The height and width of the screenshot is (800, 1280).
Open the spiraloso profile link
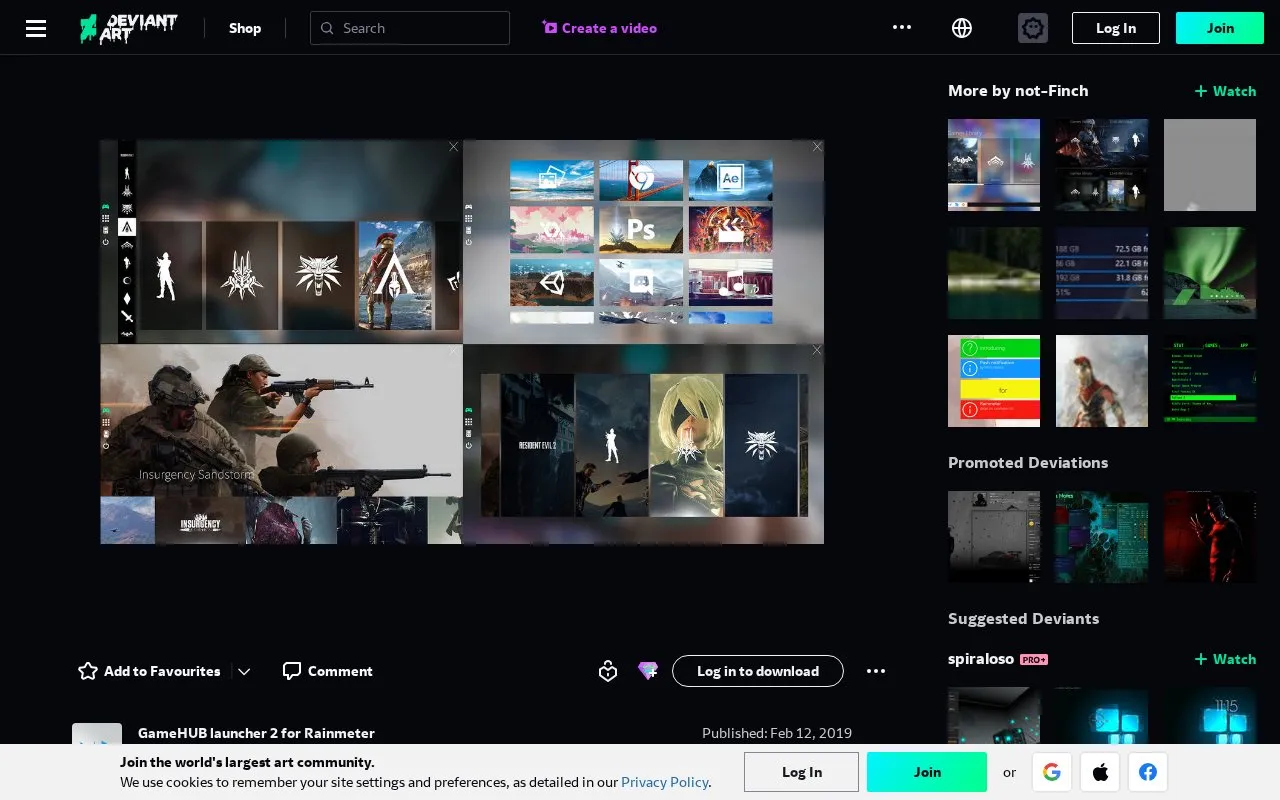click(x=981, y=659)
